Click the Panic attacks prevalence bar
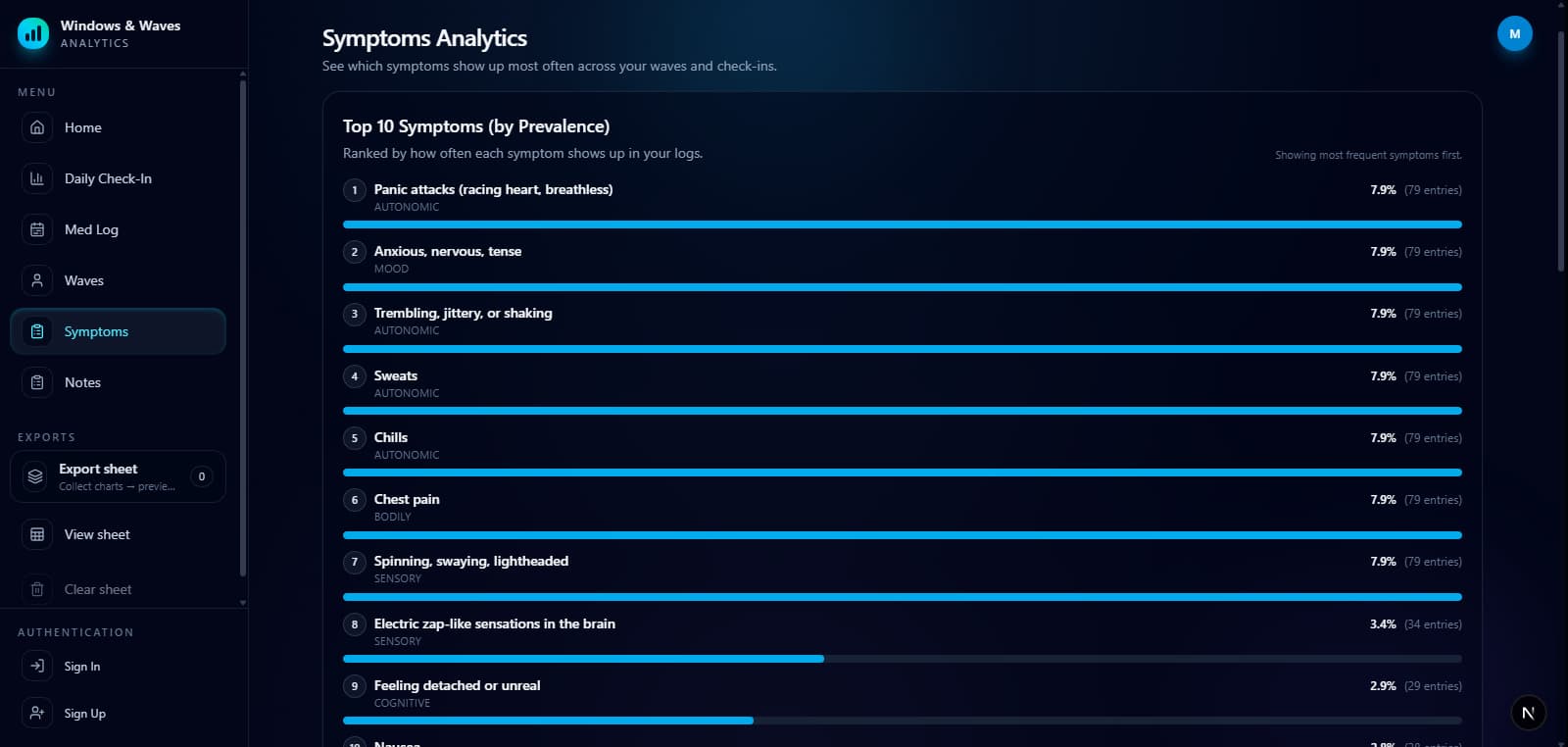This screenshot has height=747, width=1568. (x=901, y=224)
